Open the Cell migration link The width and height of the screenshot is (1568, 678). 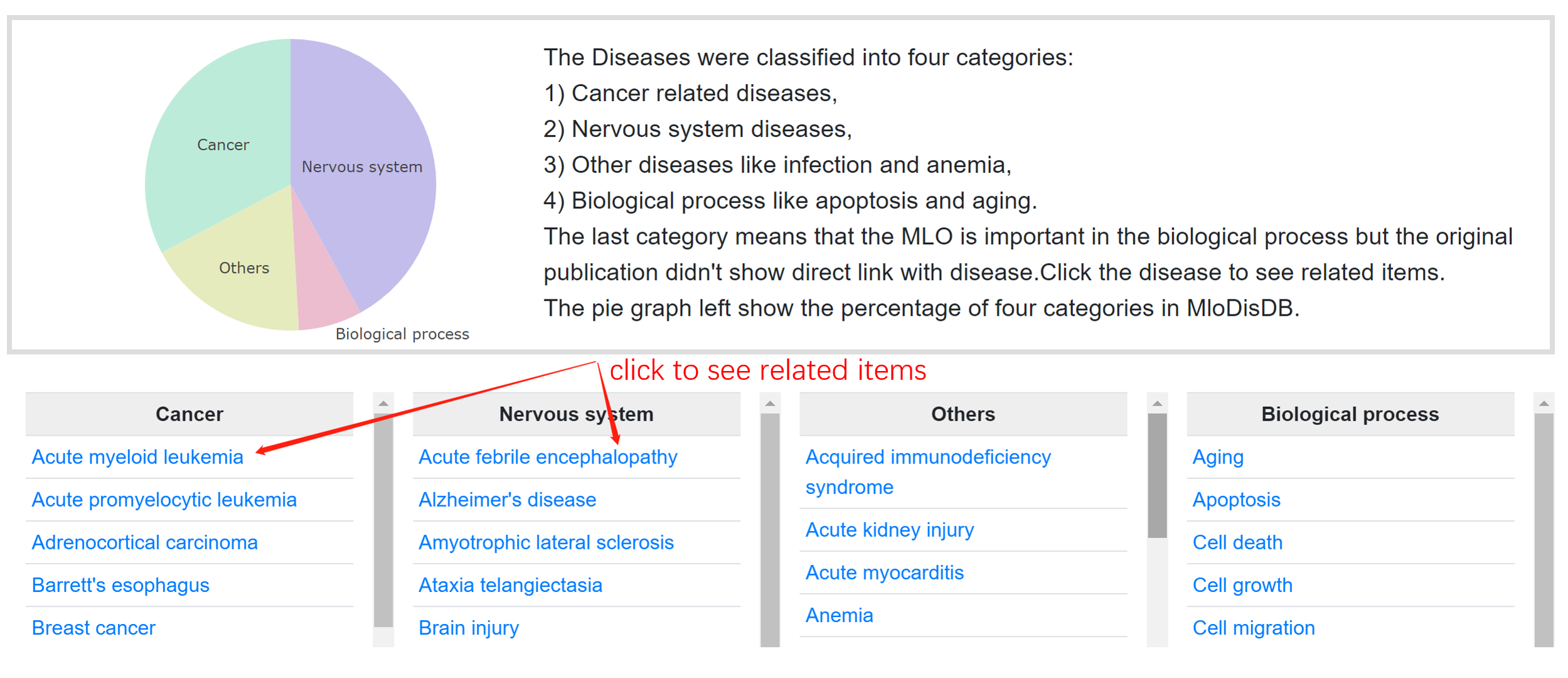(1253, 628)
